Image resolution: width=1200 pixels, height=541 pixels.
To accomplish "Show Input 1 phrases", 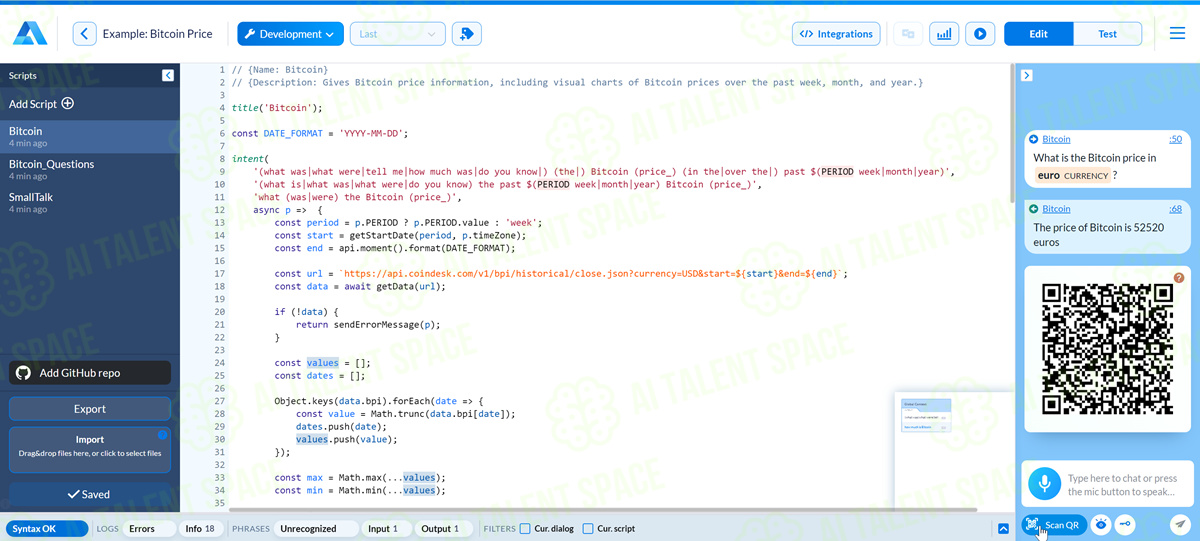I will tap(387, 529).
